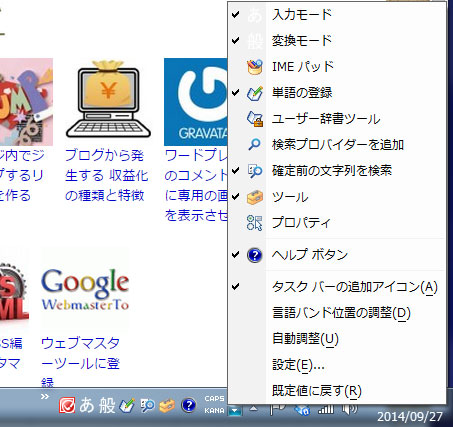
Task: Click 単語の登録 pencil icon in menu
Action: (x=255, y=93)
